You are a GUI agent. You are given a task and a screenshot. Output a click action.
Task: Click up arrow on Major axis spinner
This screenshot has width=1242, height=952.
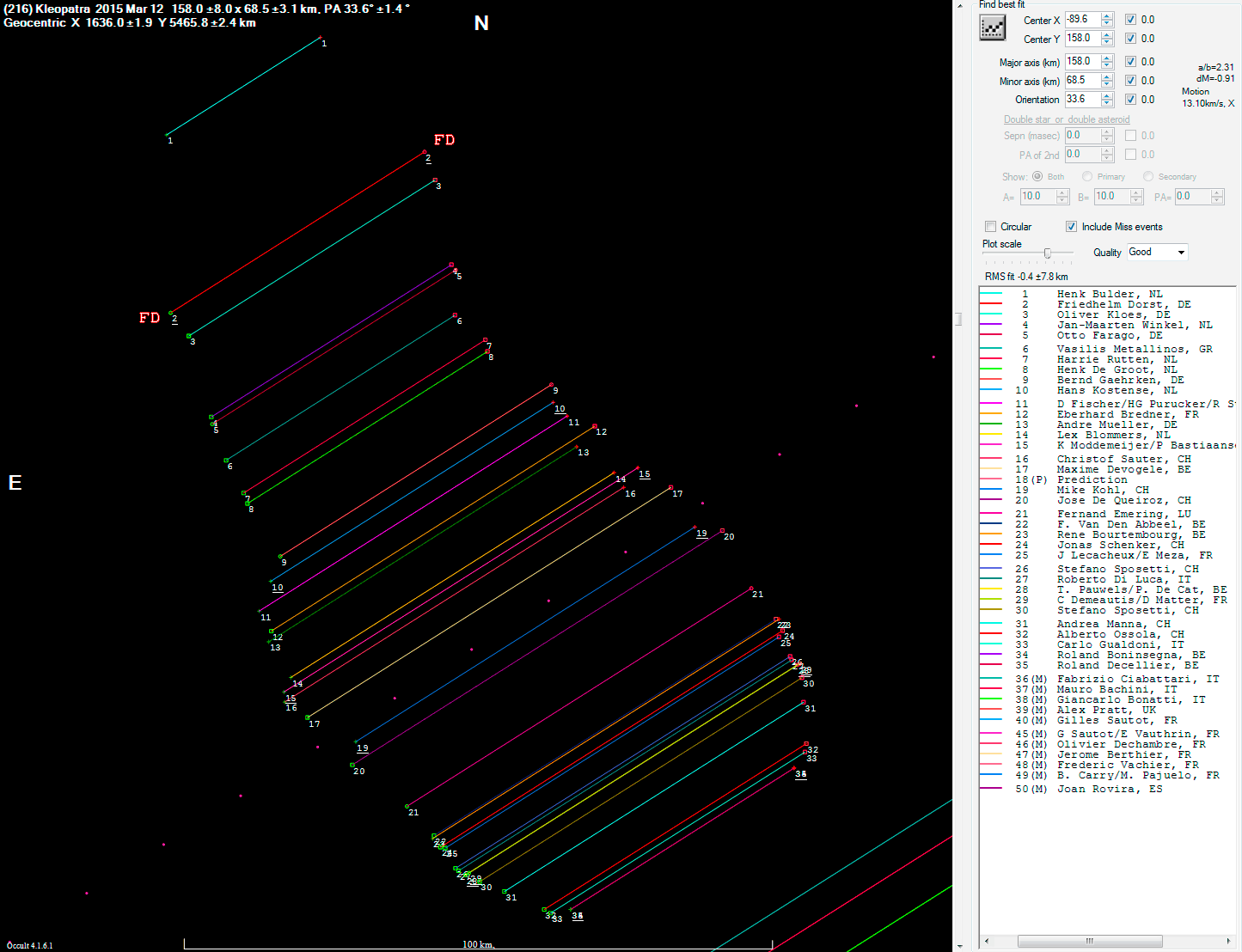point(1107,58)
